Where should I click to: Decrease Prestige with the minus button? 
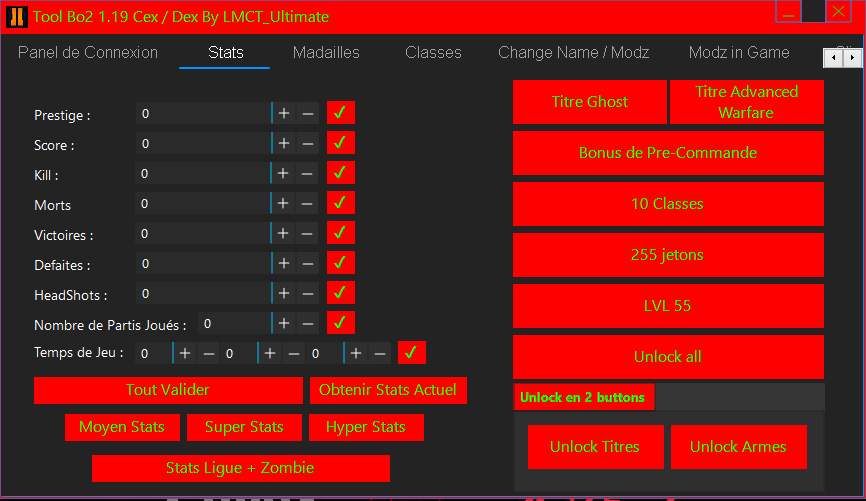point(308,113)
